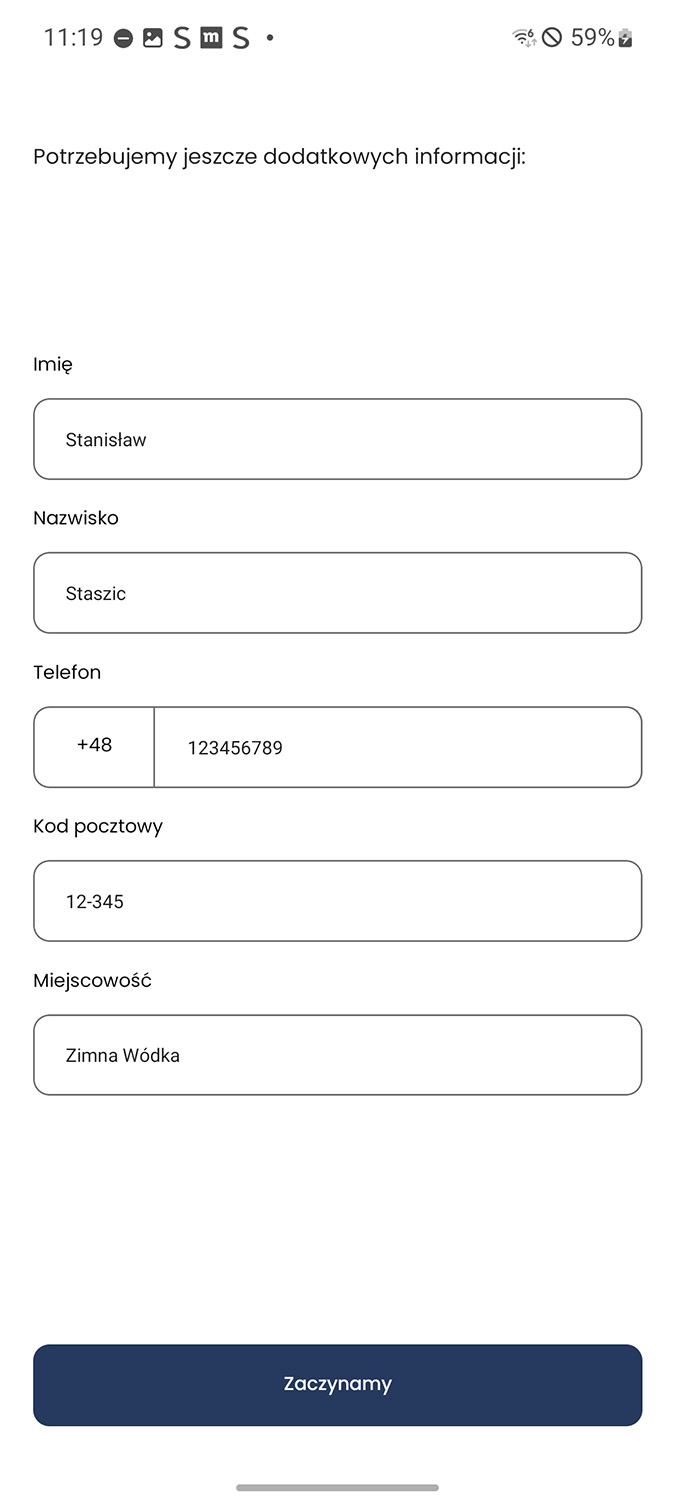675x1500 pixels.
Task: Tap the Telefon field label
Action: [x=67, y=672]
